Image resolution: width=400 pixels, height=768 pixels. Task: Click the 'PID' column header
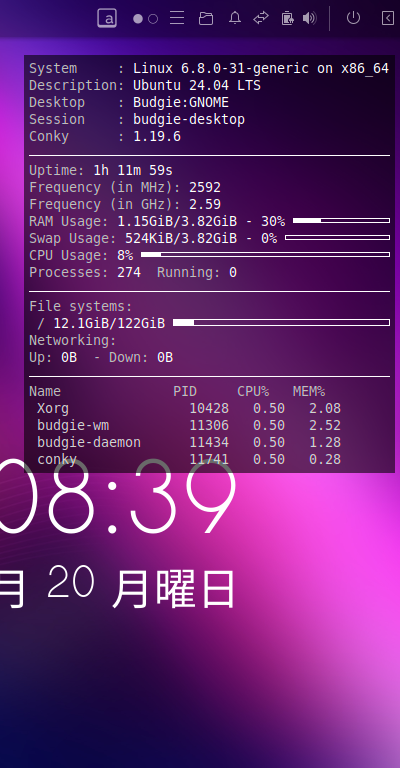[185, 391]
